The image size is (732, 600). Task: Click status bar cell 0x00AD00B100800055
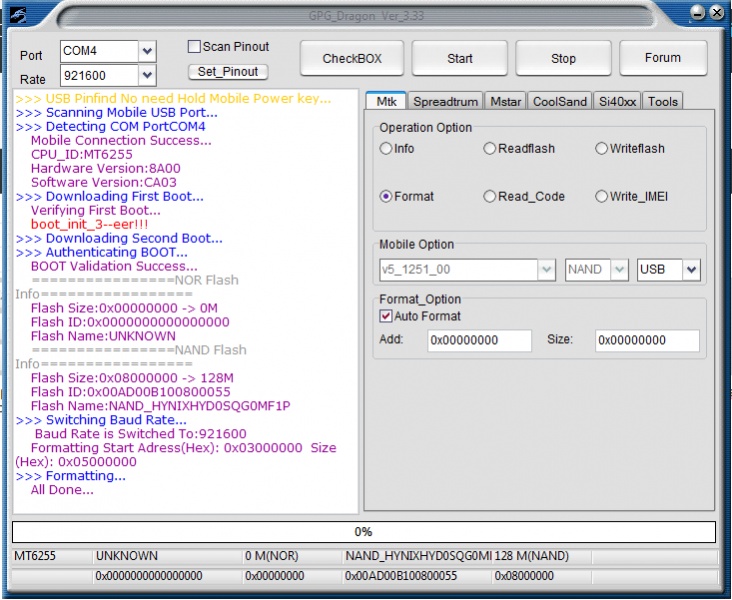417,576
